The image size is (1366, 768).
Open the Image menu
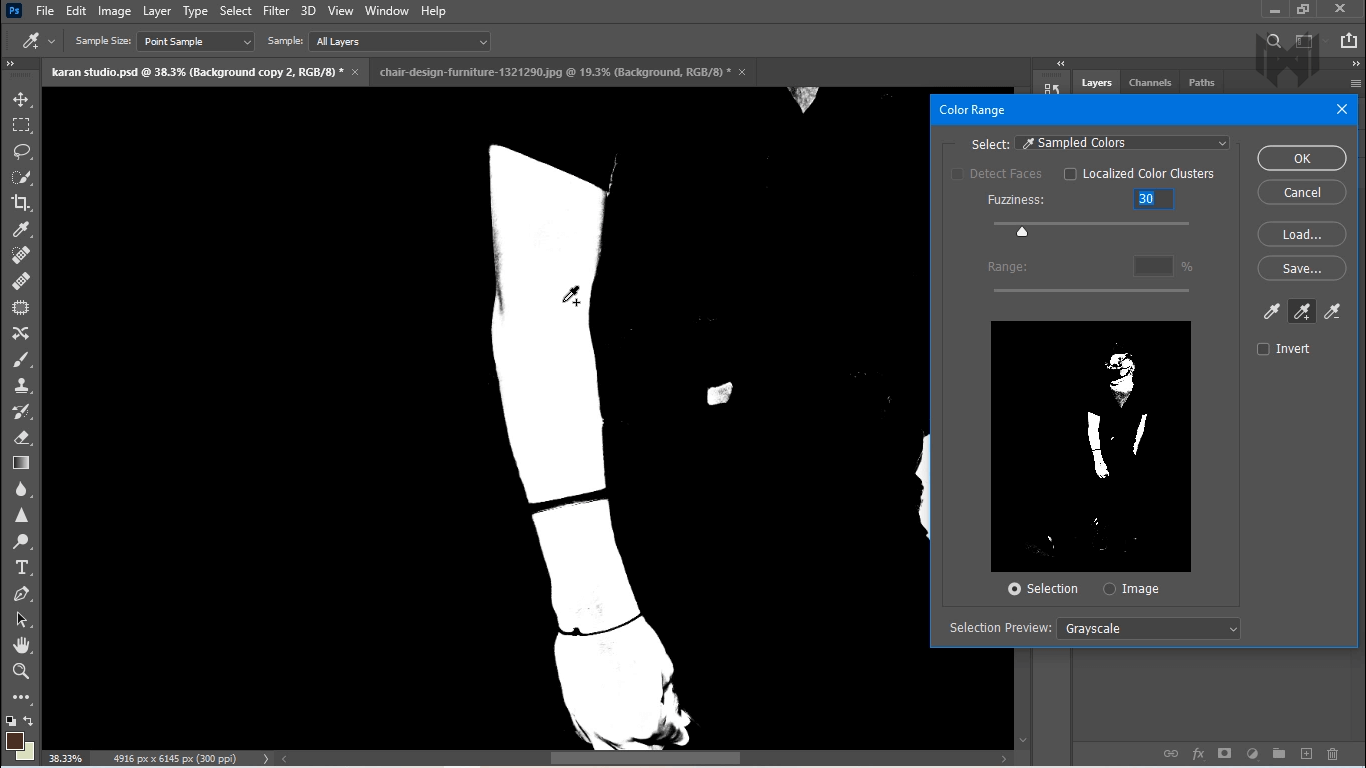(114, 11)
